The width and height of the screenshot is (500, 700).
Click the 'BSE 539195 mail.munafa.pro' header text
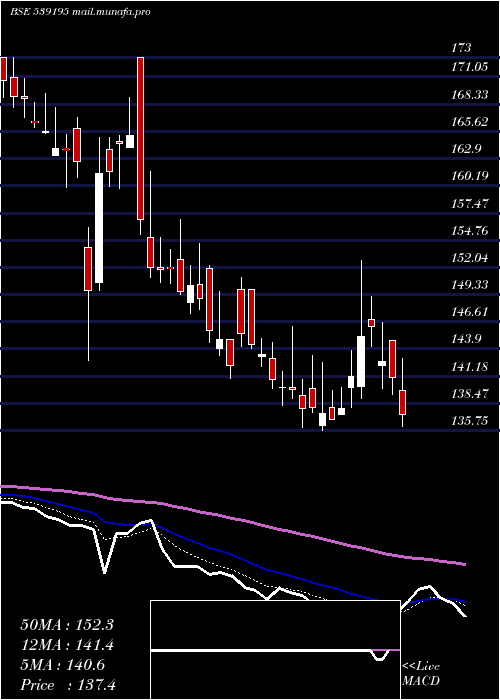80,12
